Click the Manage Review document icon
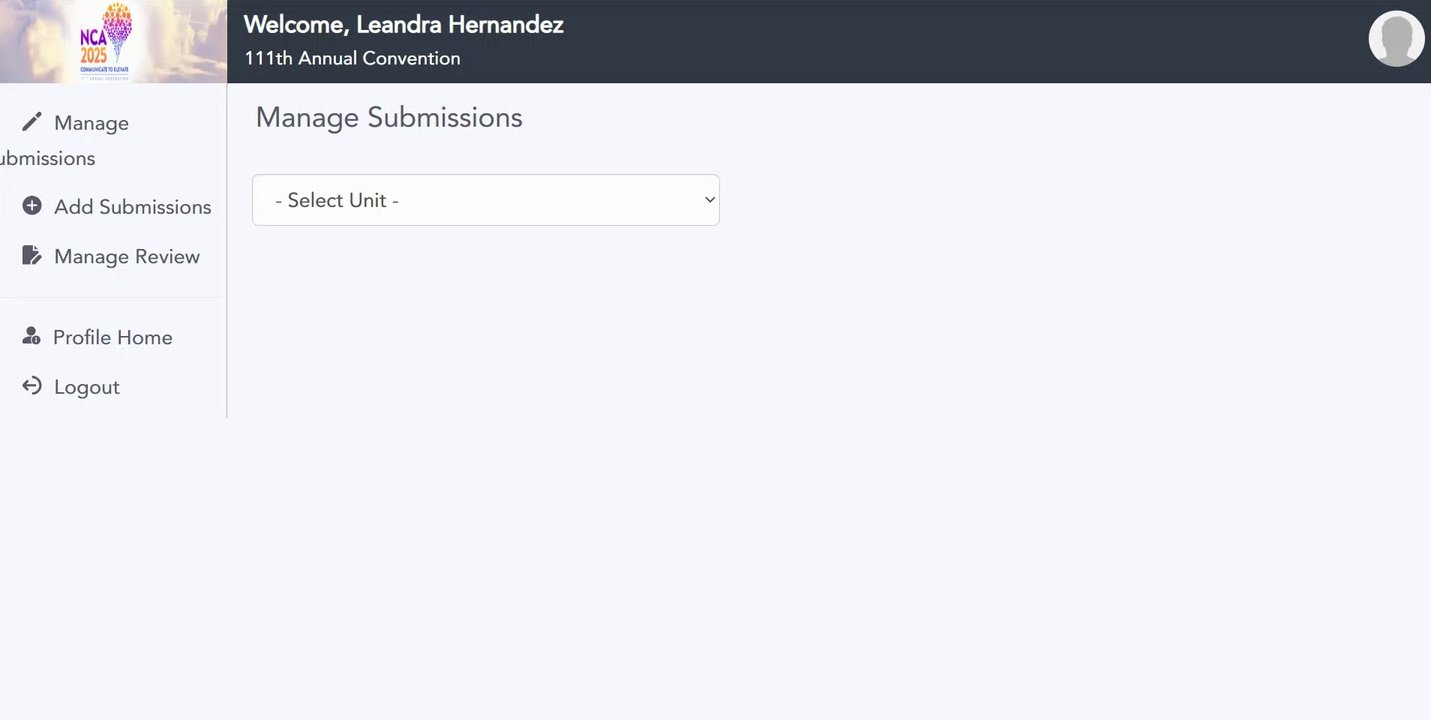 (x=32, y=256)
